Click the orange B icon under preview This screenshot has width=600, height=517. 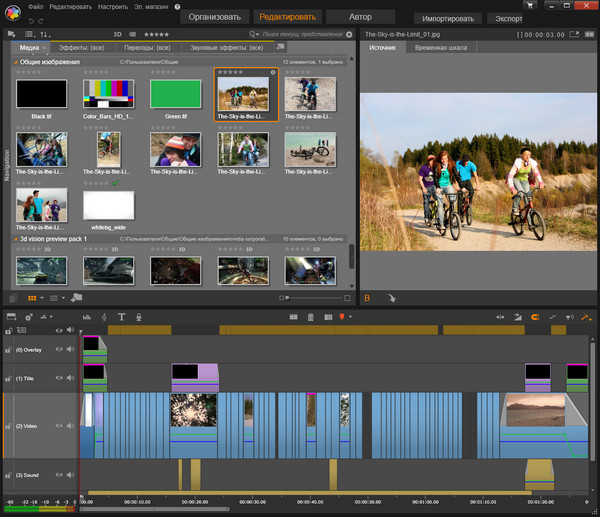[367, 297]
